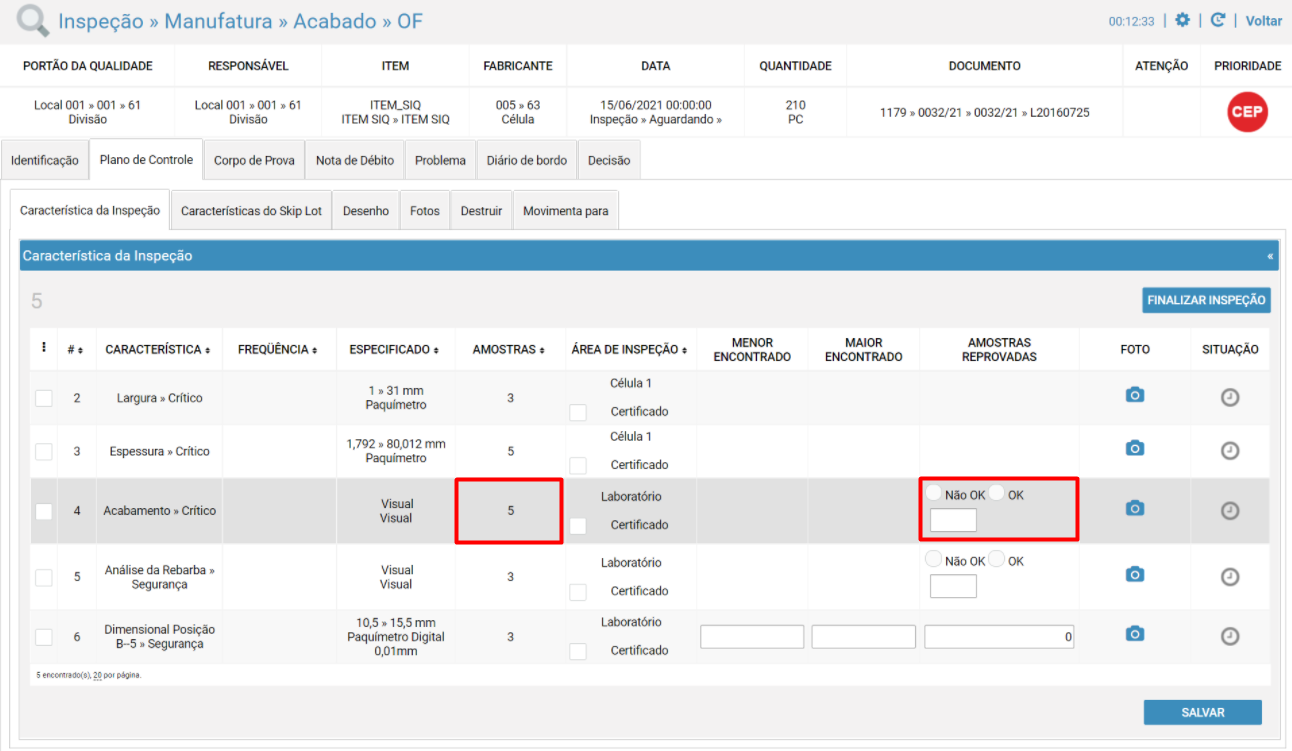Open the Fotos sub-tab

pos(425,211)
